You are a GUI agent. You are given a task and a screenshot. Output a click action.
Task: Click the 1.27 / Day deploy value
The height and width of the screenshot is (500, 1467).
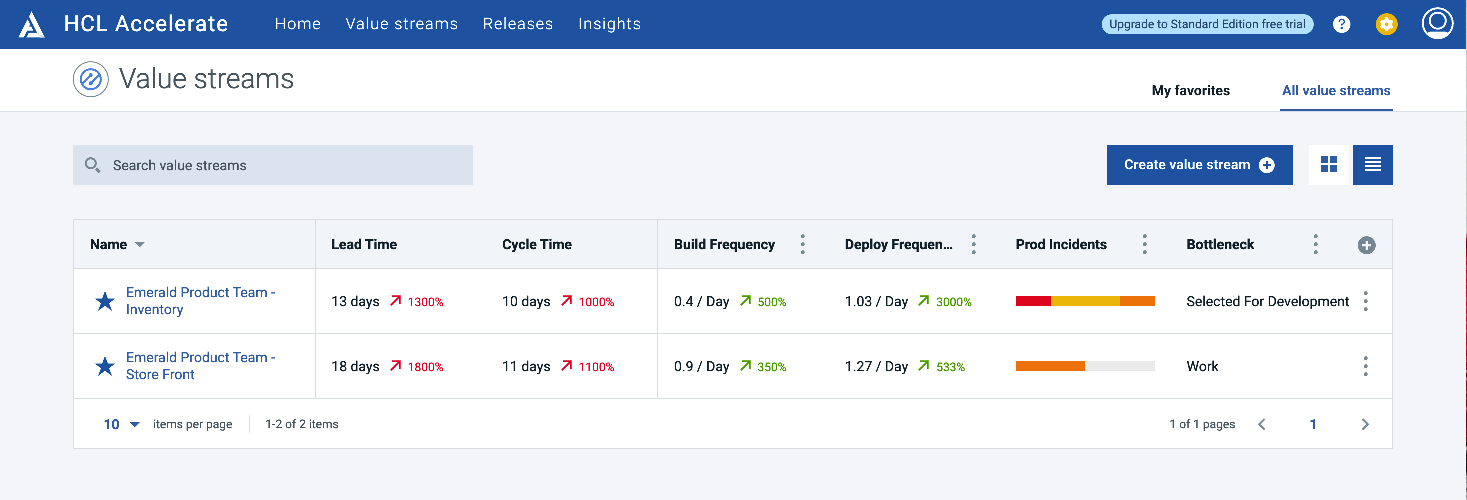[x=876, y=366]
